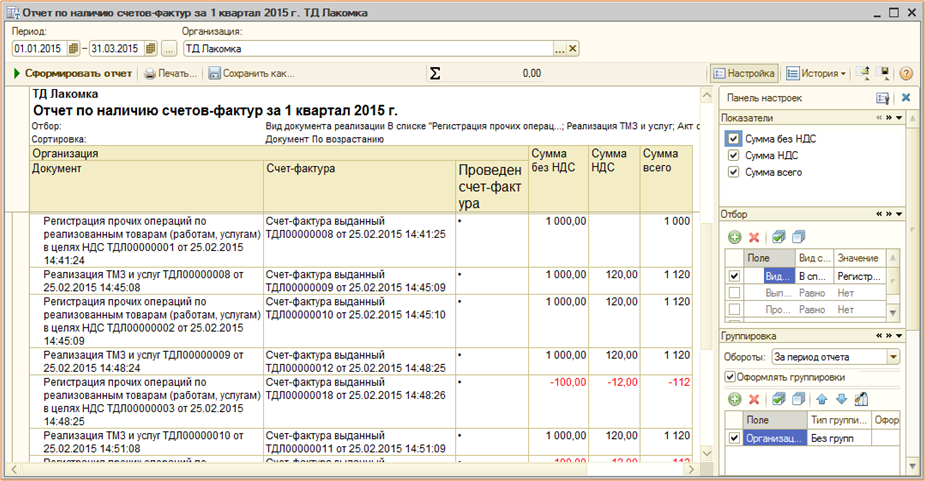Toggle Оформлять группировки checkbox
This screenshot has height=481, width=925.
coord(729,377)
